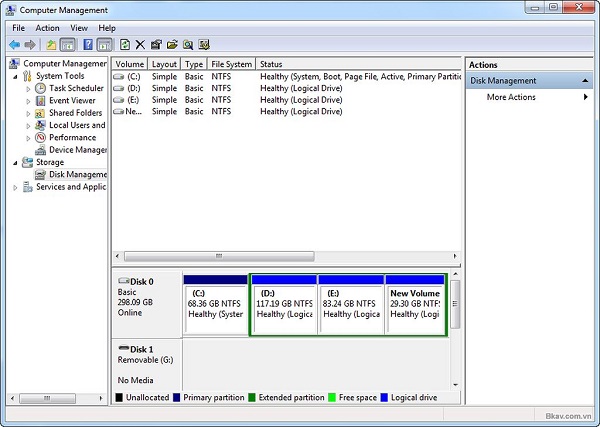Select Event Viewer in the left tree
The width and height of the screenshot is (600, 427).
[72, 101]
